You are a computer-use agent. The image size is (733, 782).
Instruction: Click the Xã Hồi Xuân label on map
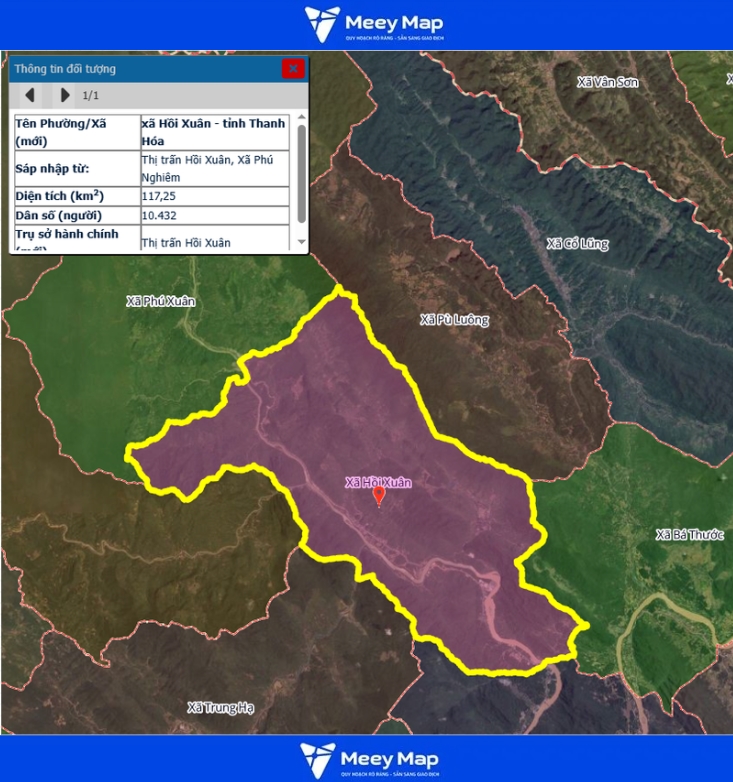click(378, 482)
